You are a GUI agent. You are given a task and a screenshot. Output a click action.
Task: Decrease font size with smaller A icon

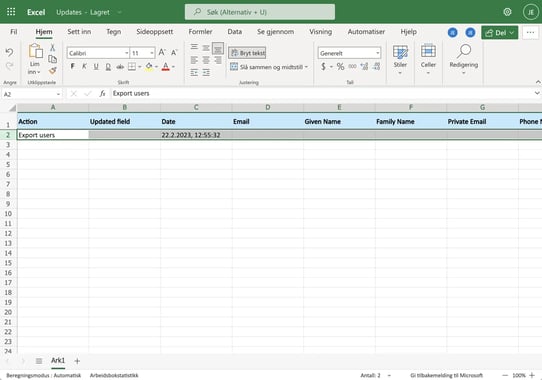[174, 53]
